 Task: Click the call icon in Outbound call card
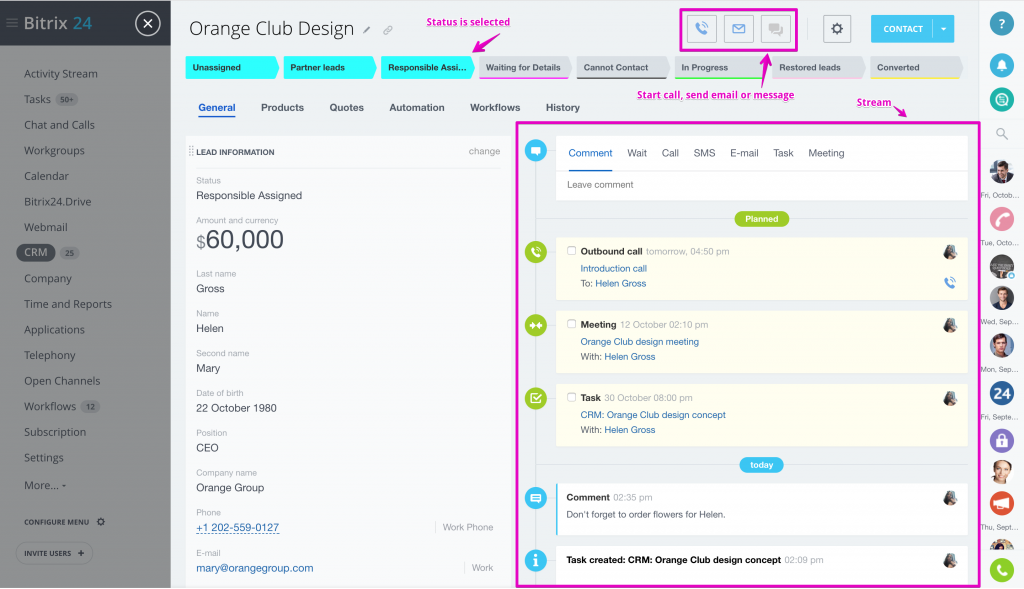click(950, 282)
